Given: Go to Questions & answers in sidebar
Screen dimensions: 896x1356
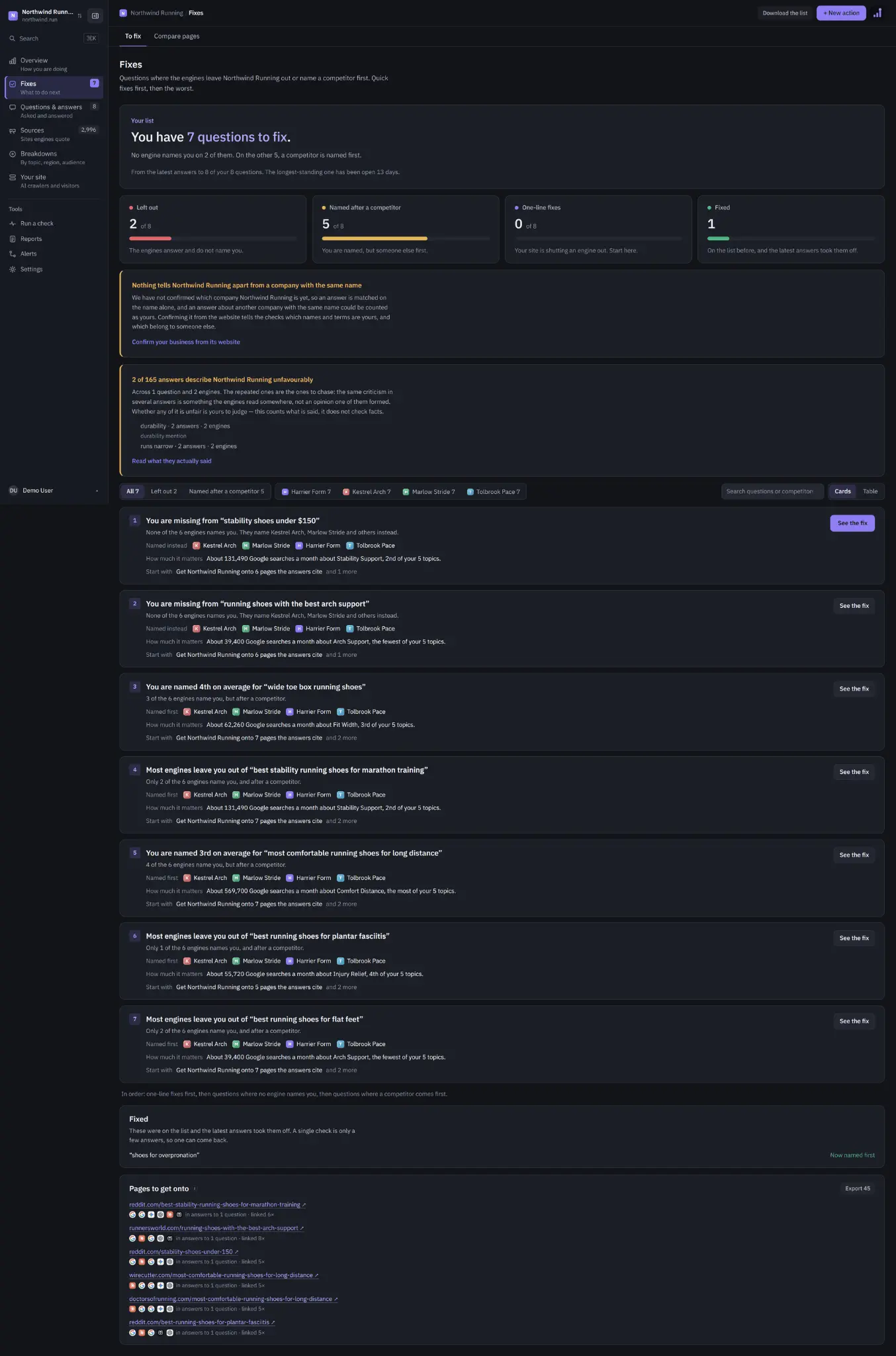Looking at the screenshot, I should click(x=54, y=111).
